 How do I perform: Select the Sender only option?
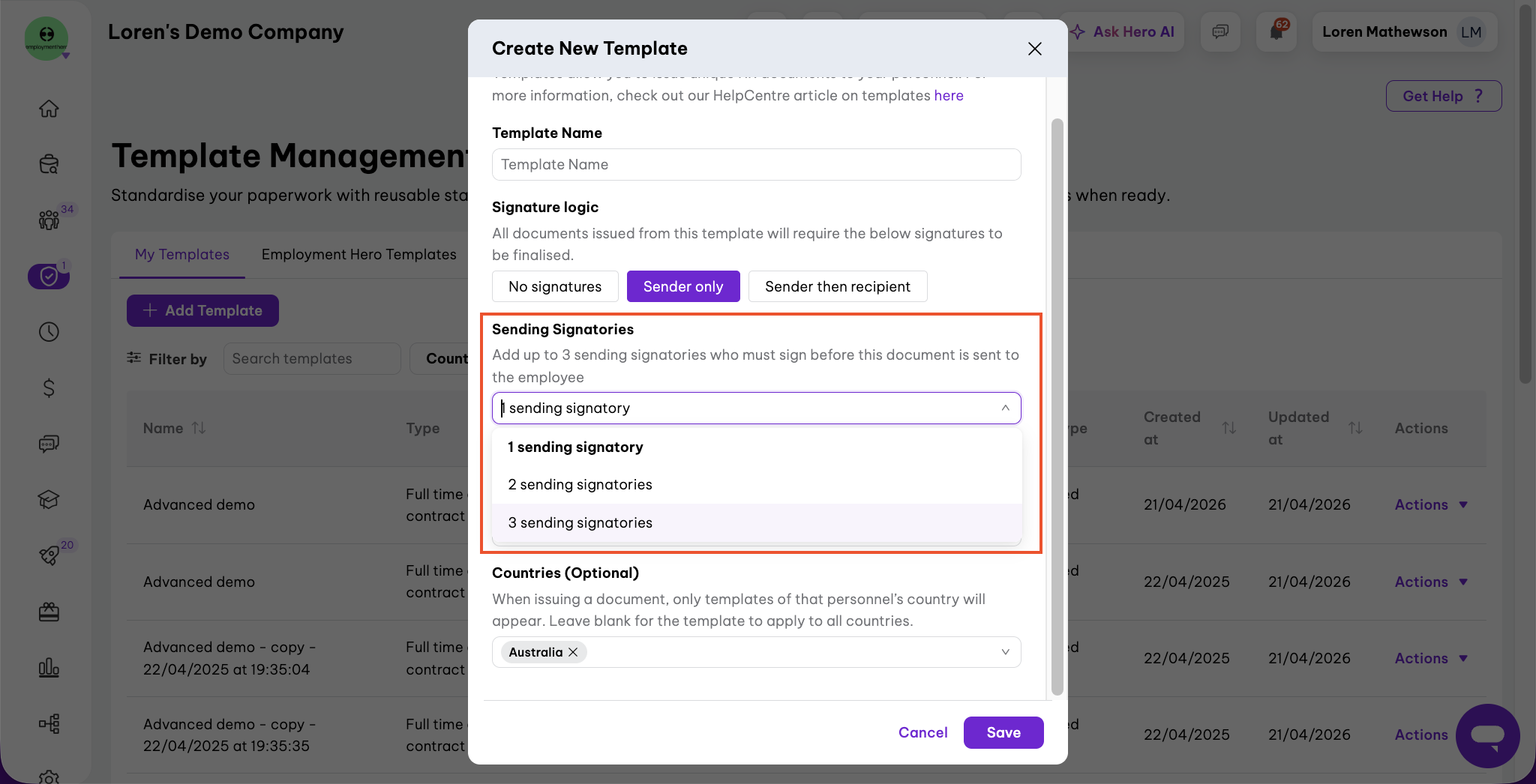click(683, 286)
